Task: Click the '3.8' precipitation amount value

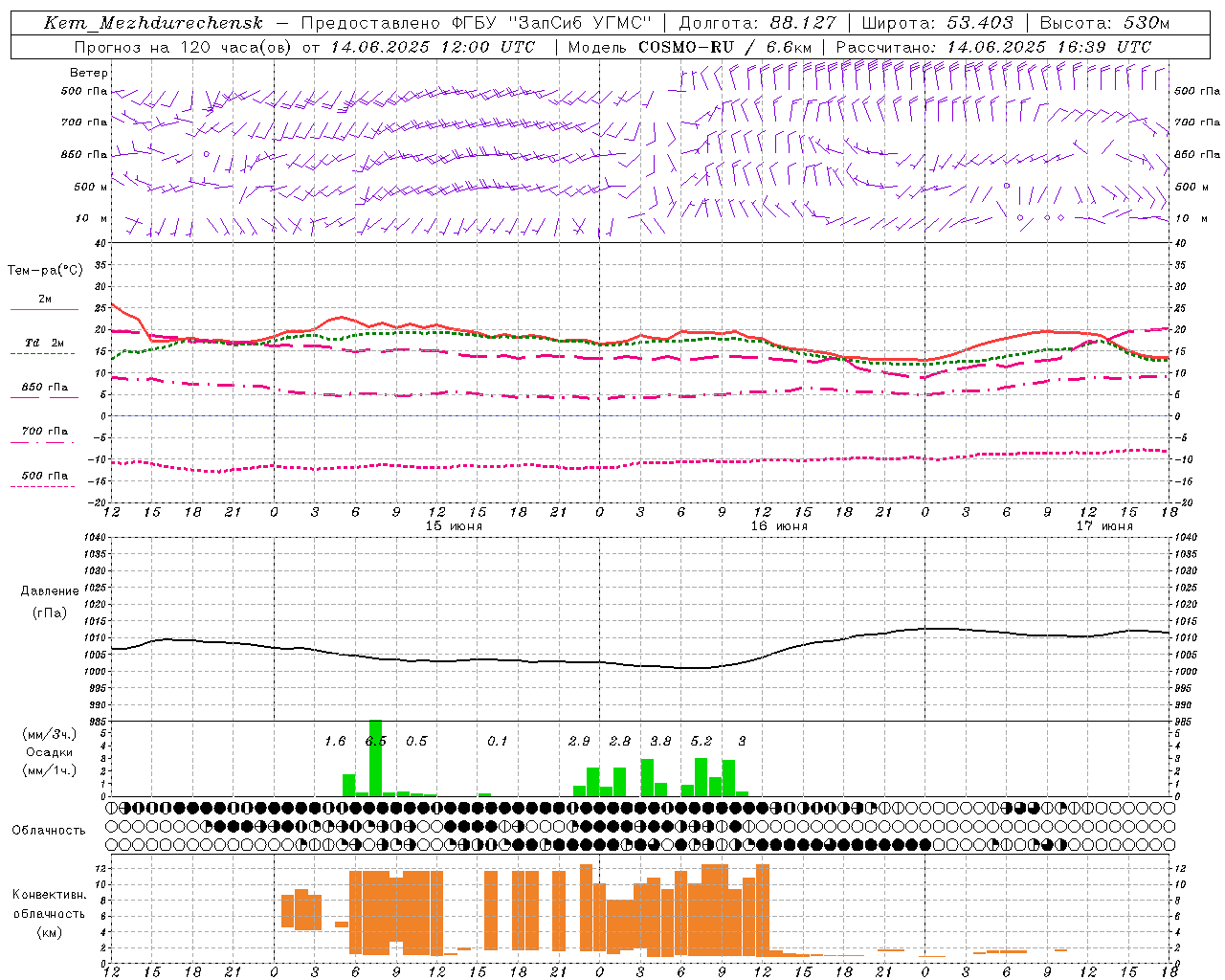Action: (x=660, y=742)
